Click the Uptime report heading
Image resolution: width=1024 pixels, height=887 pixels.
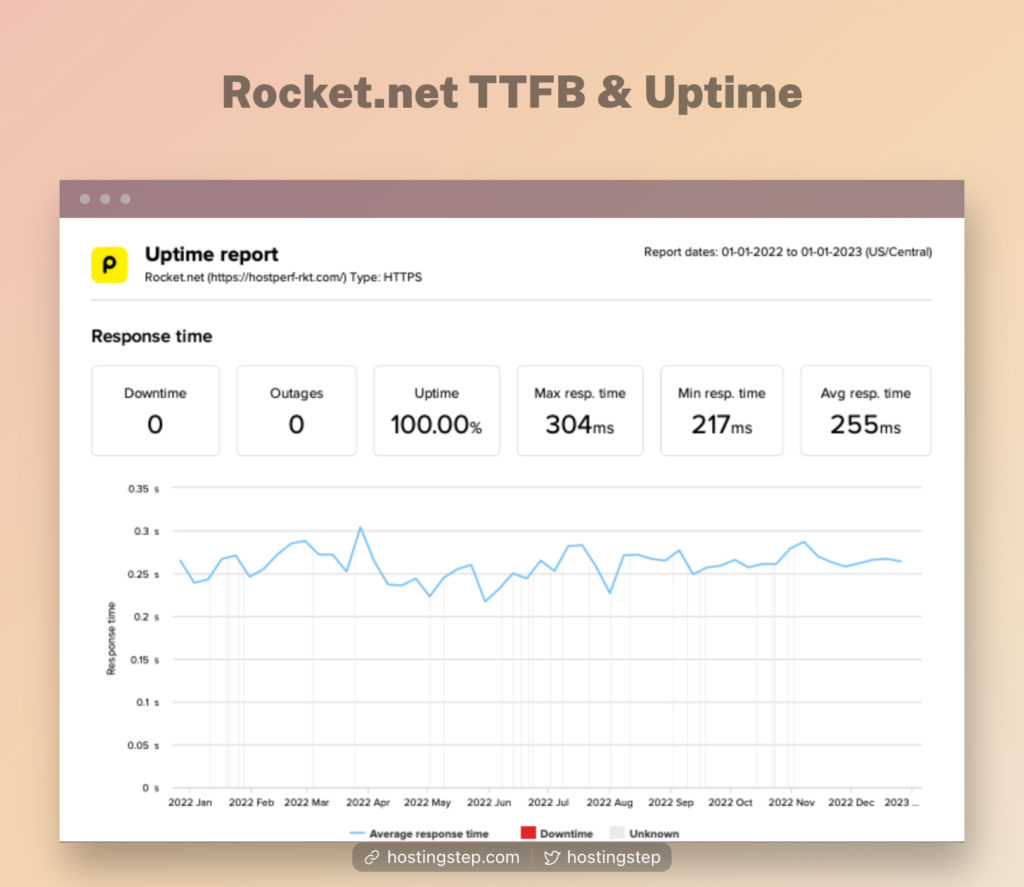click(212, 254)
